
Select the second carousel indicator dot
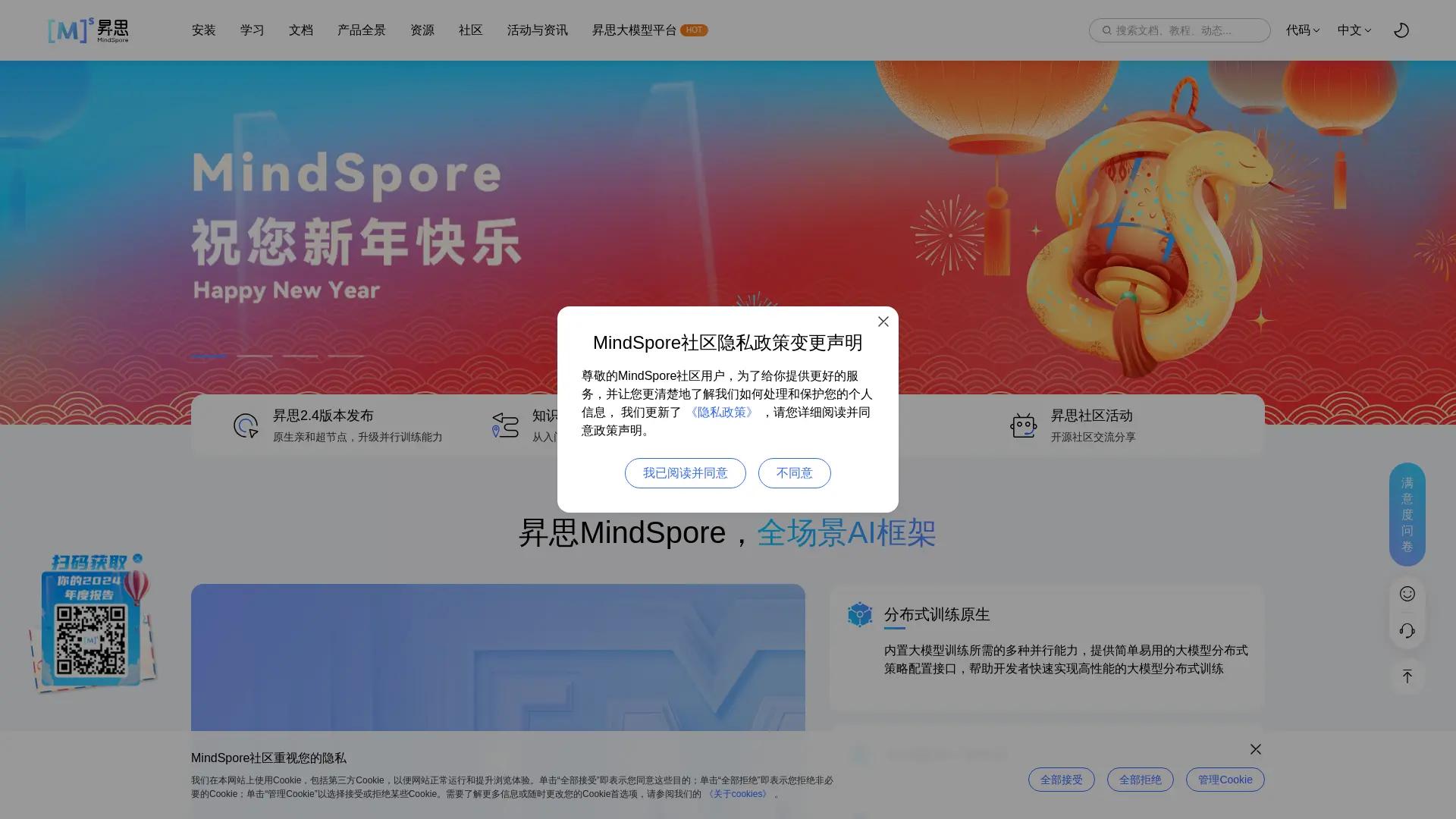click(255, 356)
